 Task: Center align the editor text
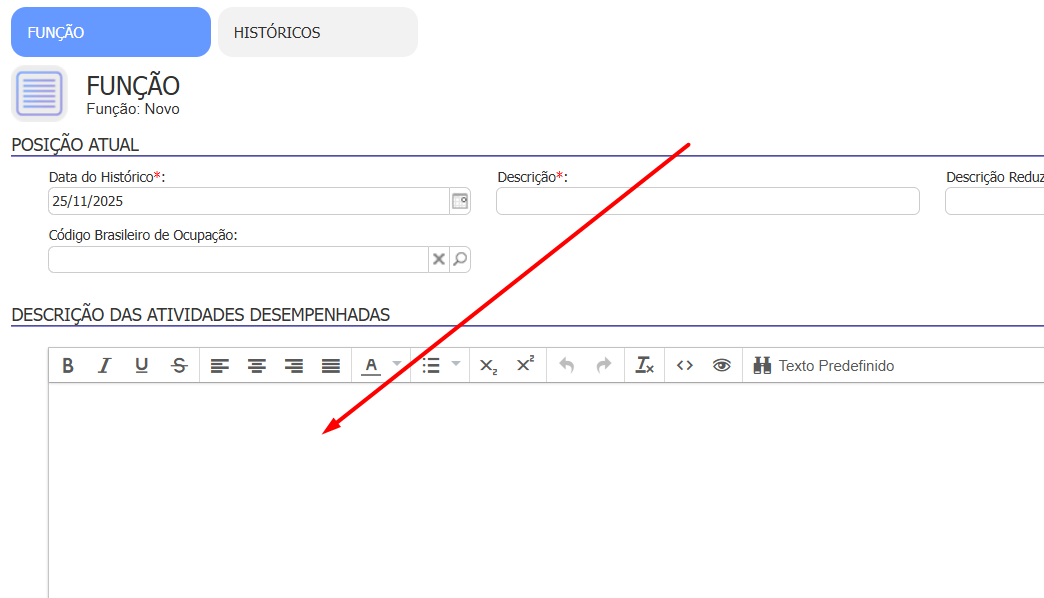[x=257, y=366]
